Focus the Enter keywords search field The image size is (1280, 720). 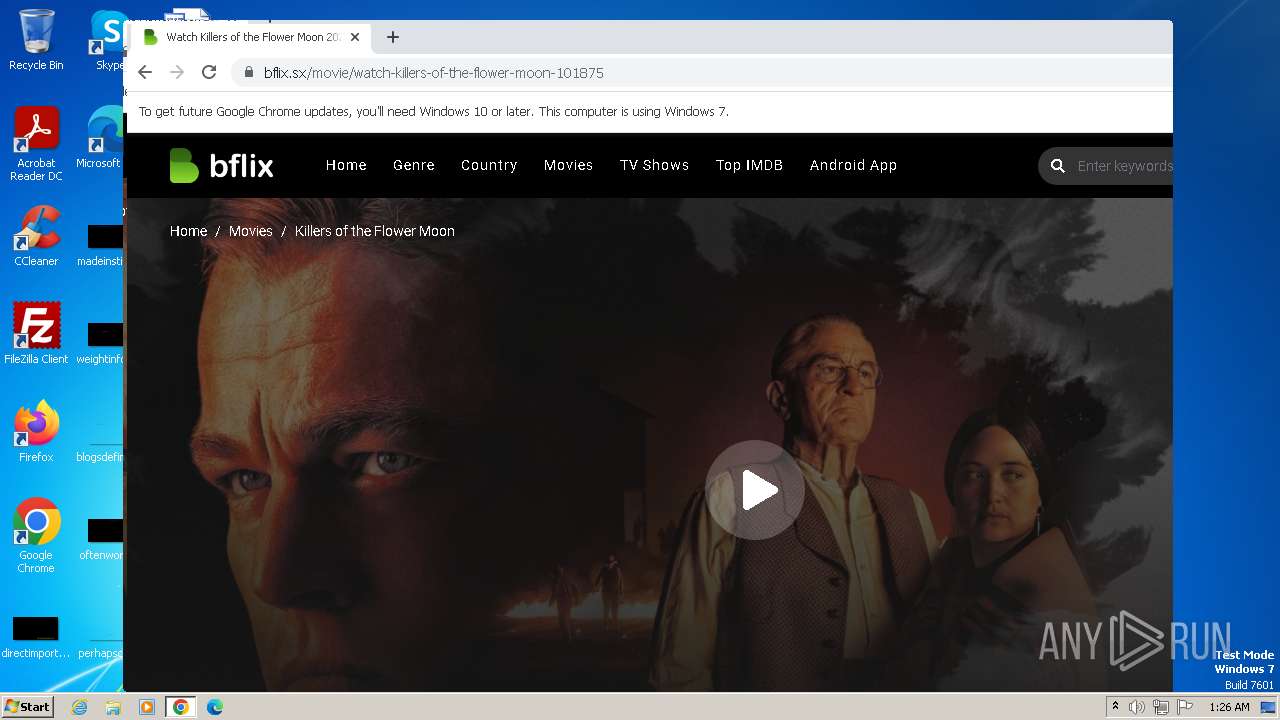point(1124,166)
